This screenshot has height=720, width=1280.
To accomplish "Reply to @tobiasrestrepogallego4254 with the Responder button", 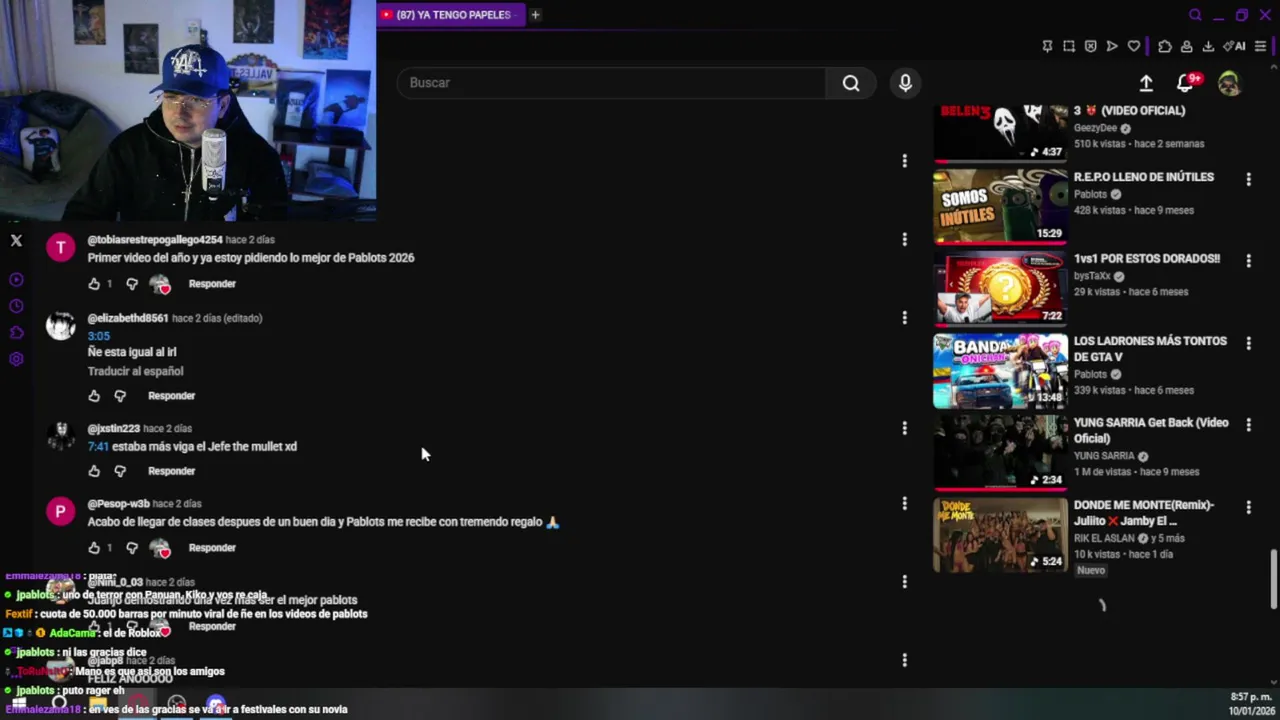I will [212, 284].
